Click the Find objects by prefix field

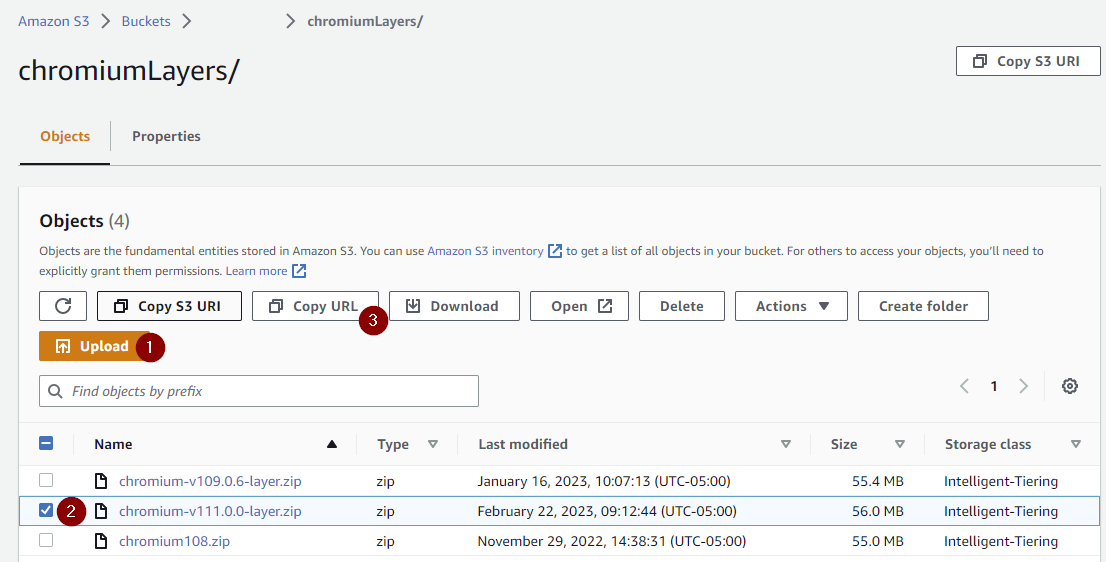click(x=259, y=391)
